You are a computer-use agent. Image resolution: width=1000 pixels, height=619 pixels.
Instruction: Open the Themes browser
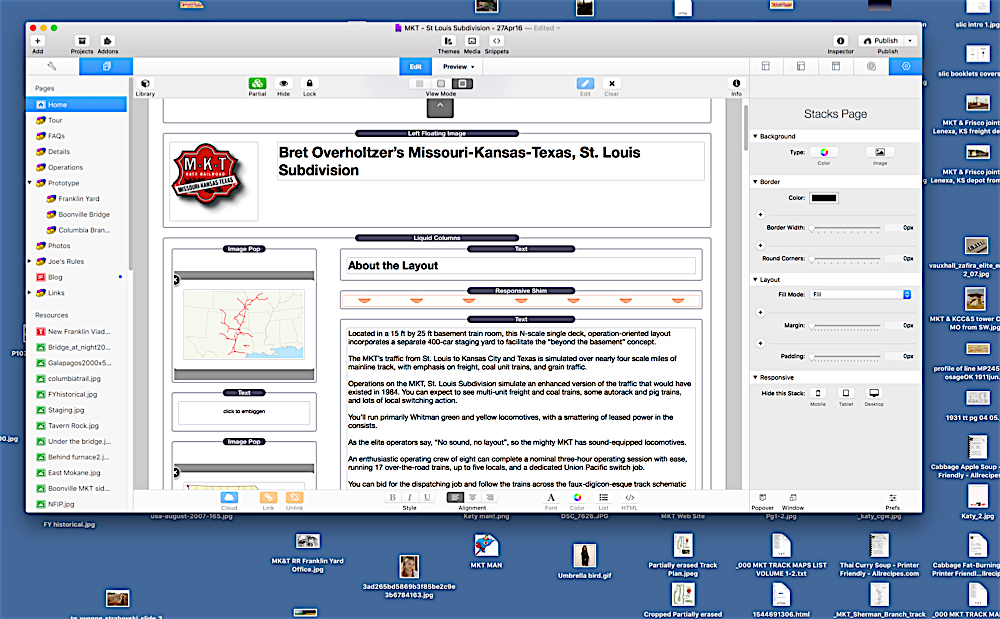[x=448, y=41]
